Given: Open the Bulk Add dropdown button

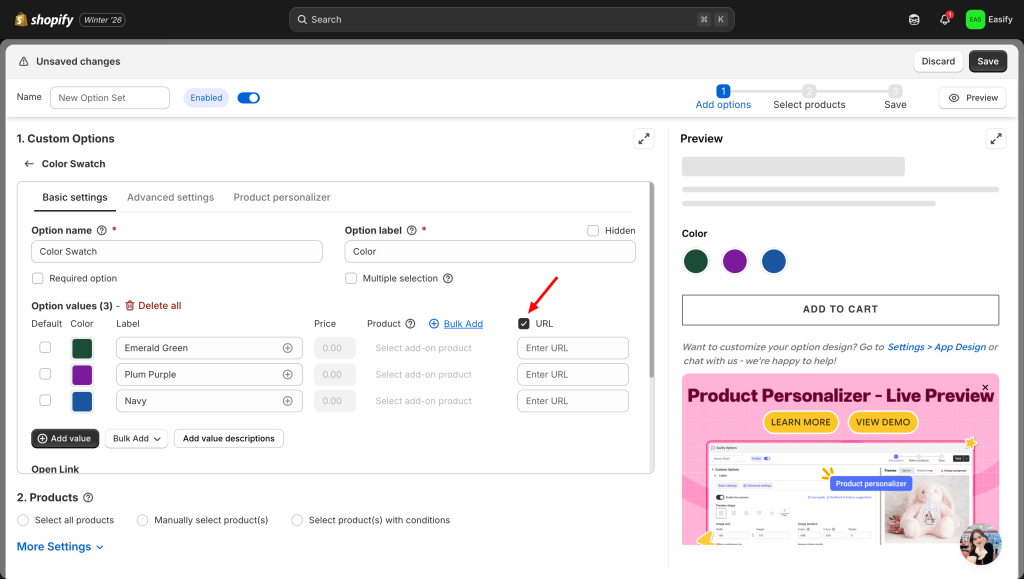Looking at the screenshot, I should pos(136,439).
